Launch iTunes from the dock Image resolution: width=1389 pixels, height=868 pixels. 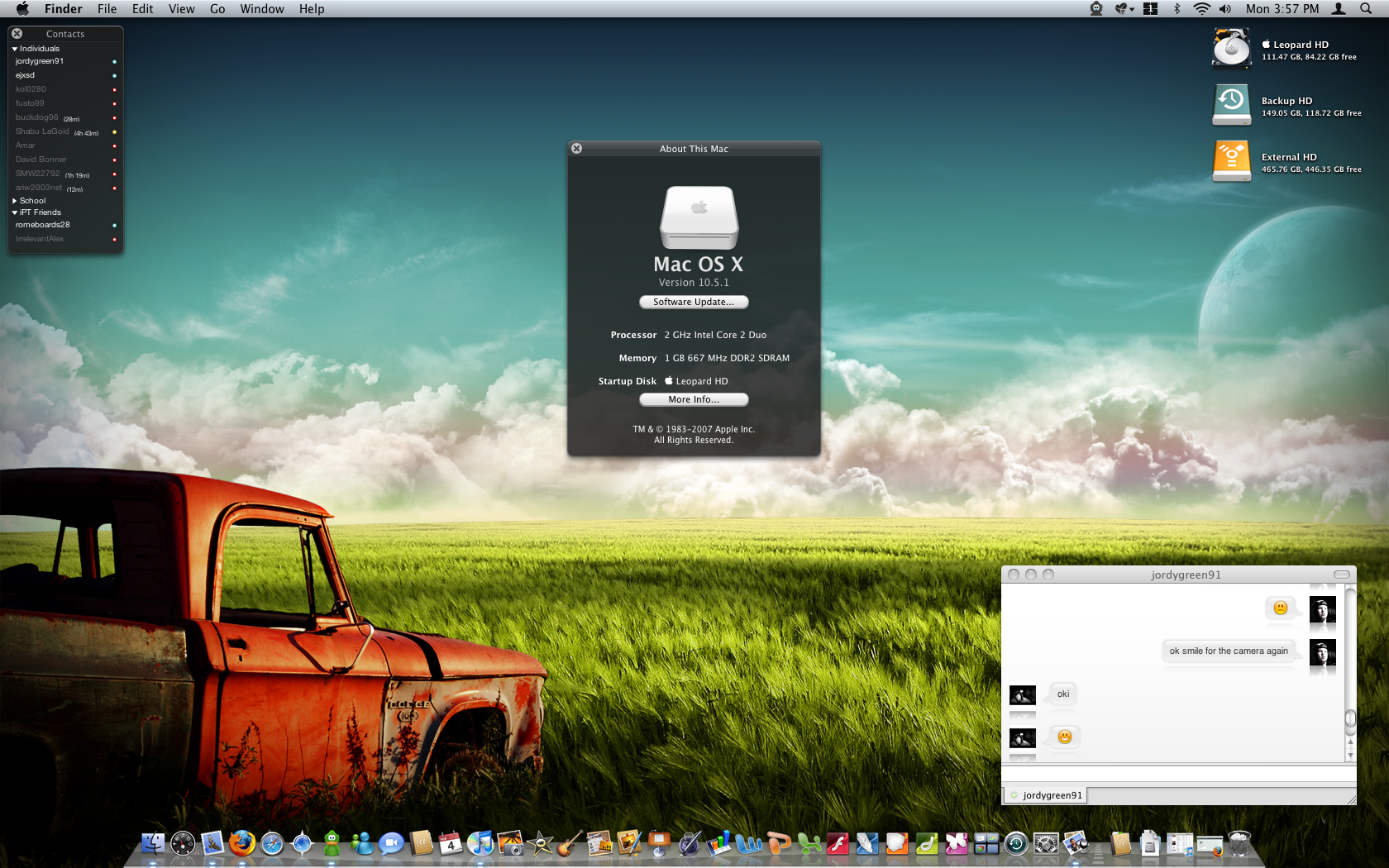(480, 843)
